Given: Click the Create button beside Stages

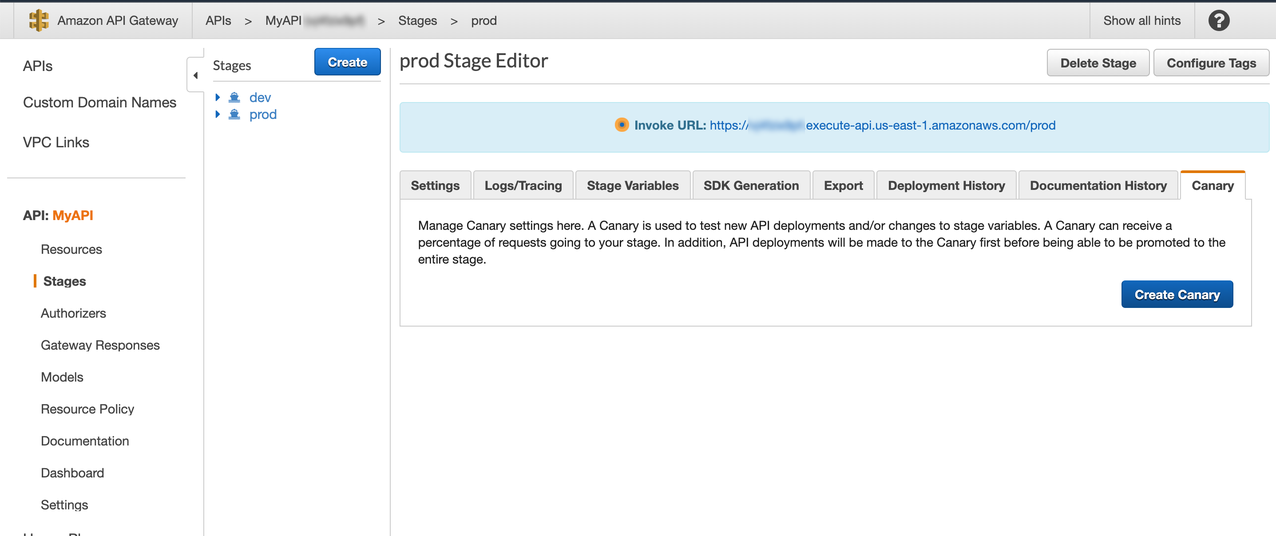Looking at the screenshot, I should pyautogui.click(x=347, y=62).
